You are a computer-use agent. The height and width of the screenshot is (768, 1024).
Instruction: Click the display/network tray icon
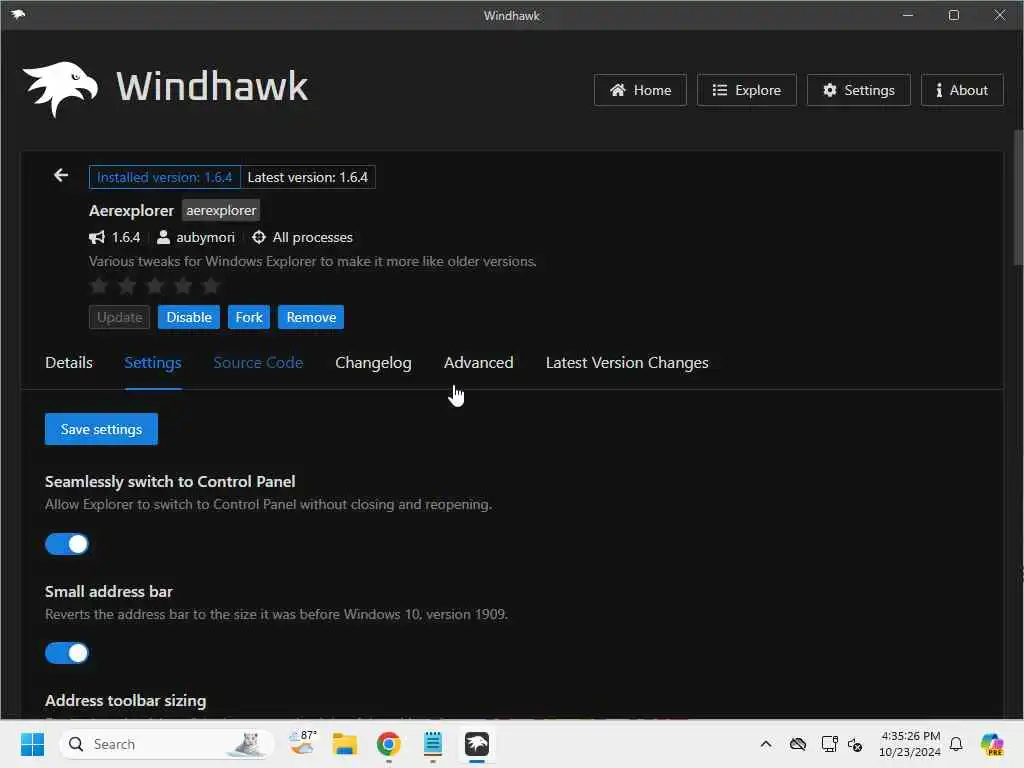829,744
